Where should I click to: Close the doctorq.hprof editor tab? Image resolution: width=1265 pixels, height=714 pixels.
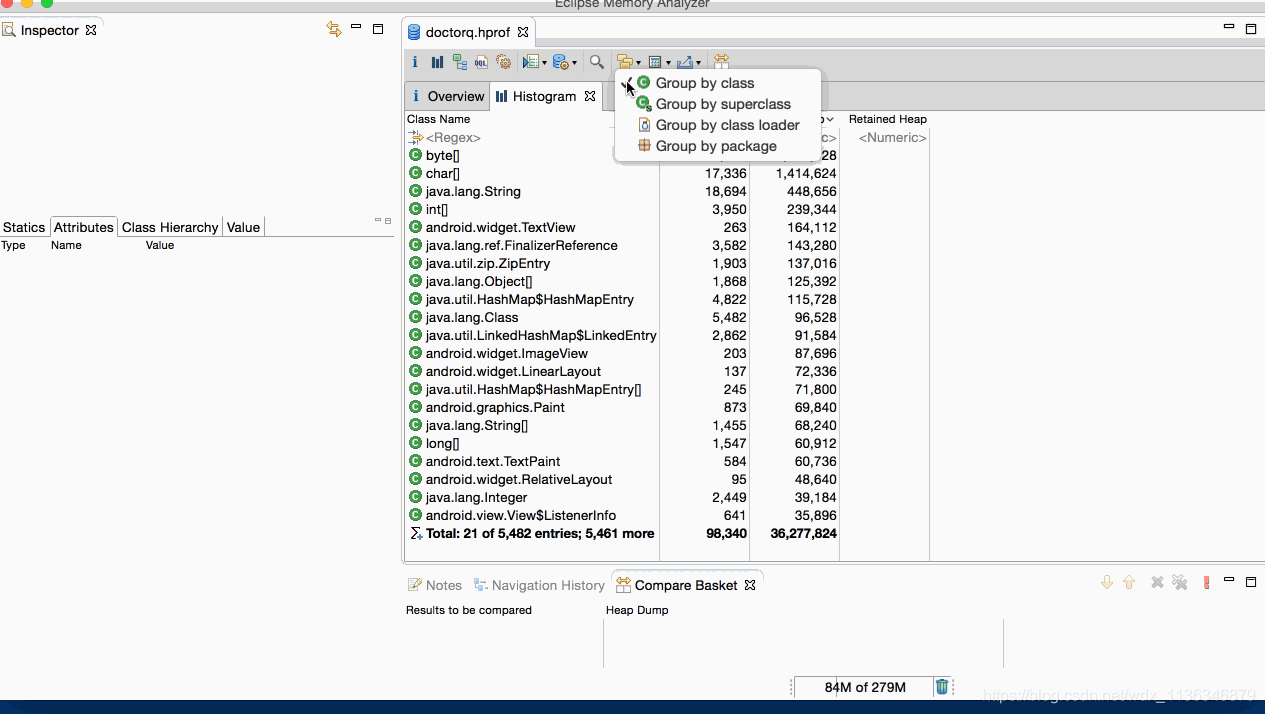tap(522, 32)
